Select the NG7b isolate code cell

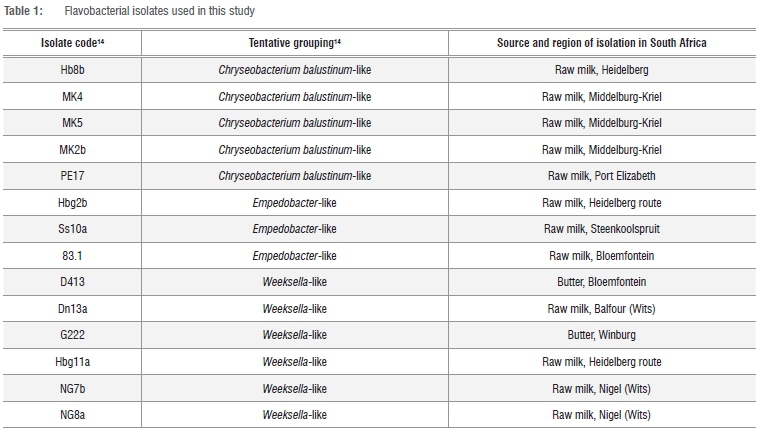(72, 388)
